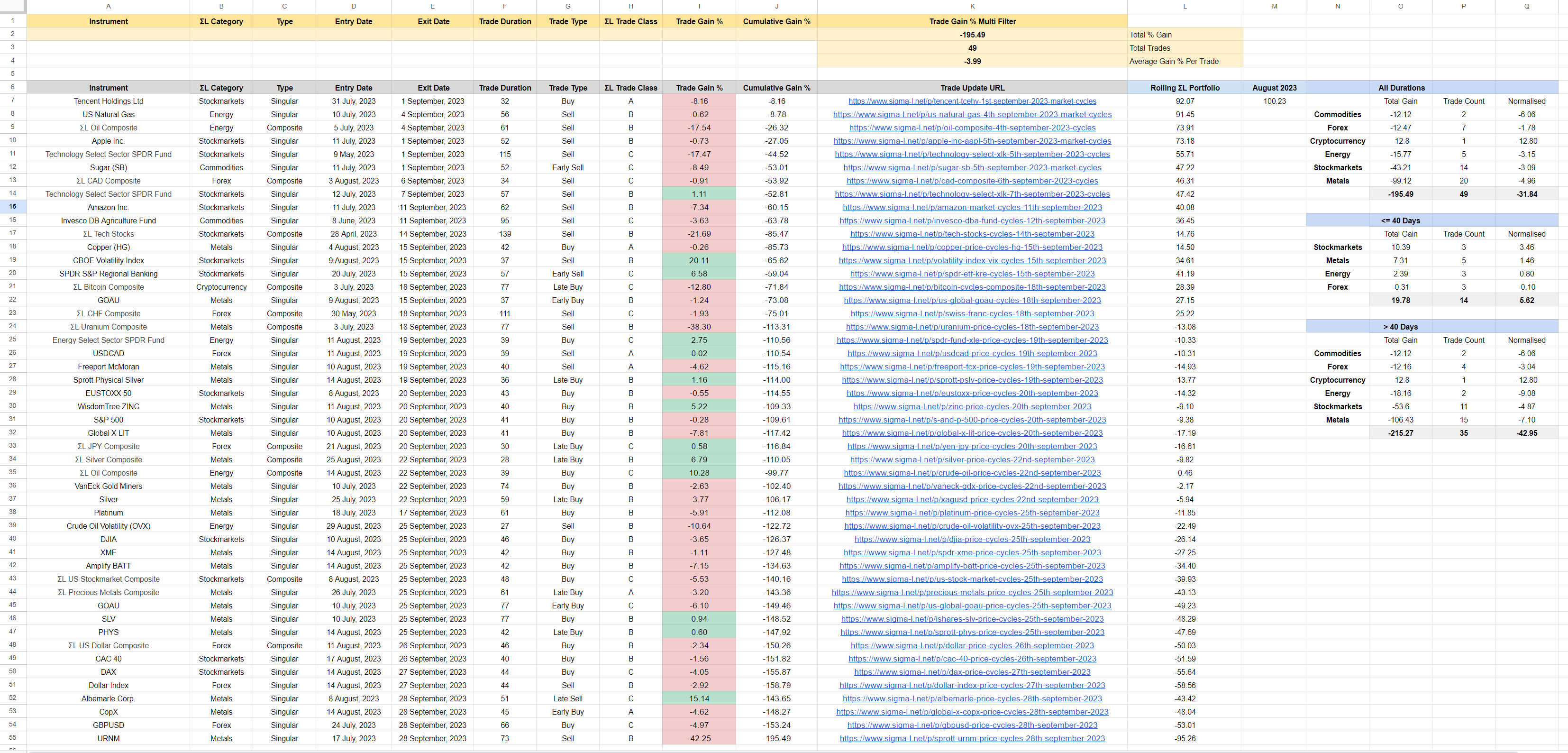Viewport: 1568px width, 753px height.
Task: Click the > 40 Days section header
Action: coord(1400,327)
